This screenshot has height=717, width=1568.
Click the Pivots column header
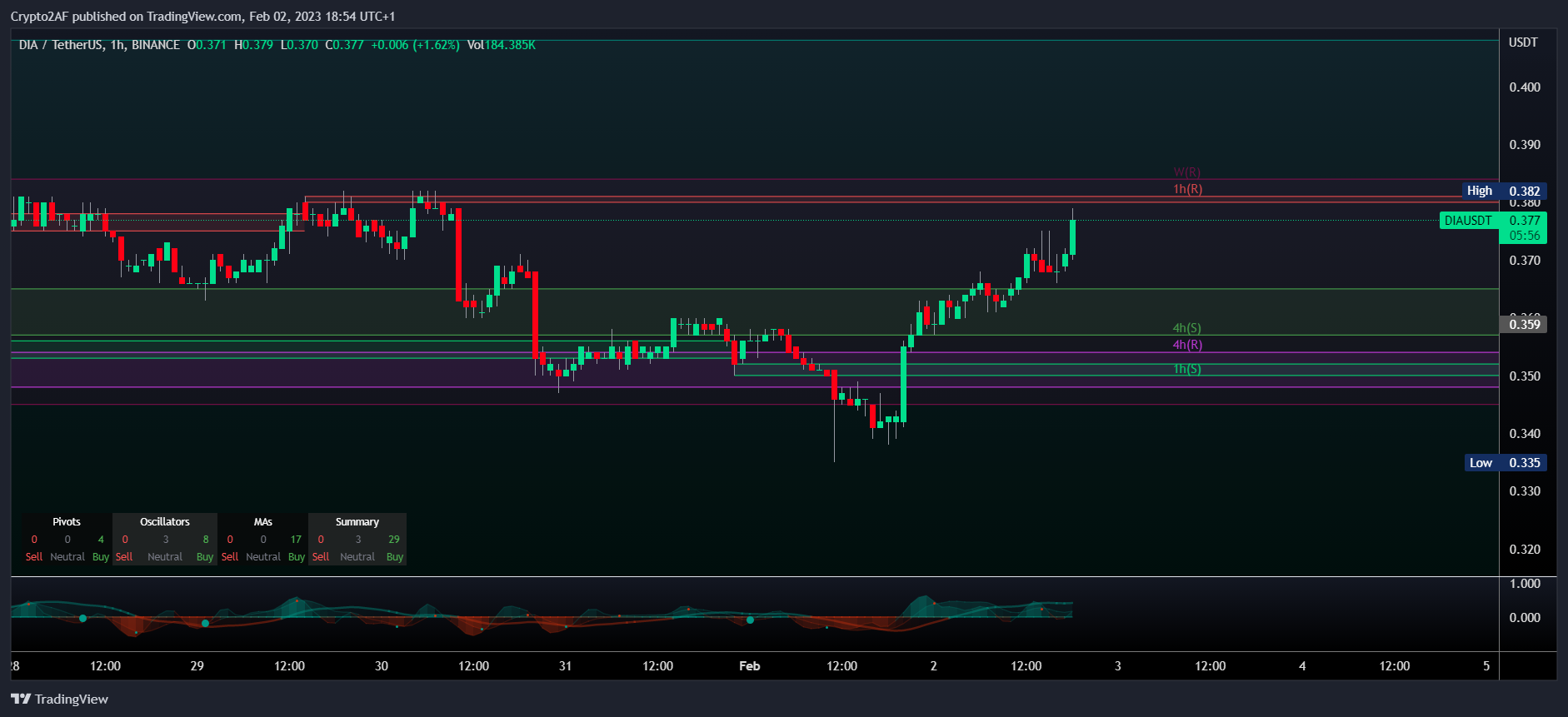67,522
